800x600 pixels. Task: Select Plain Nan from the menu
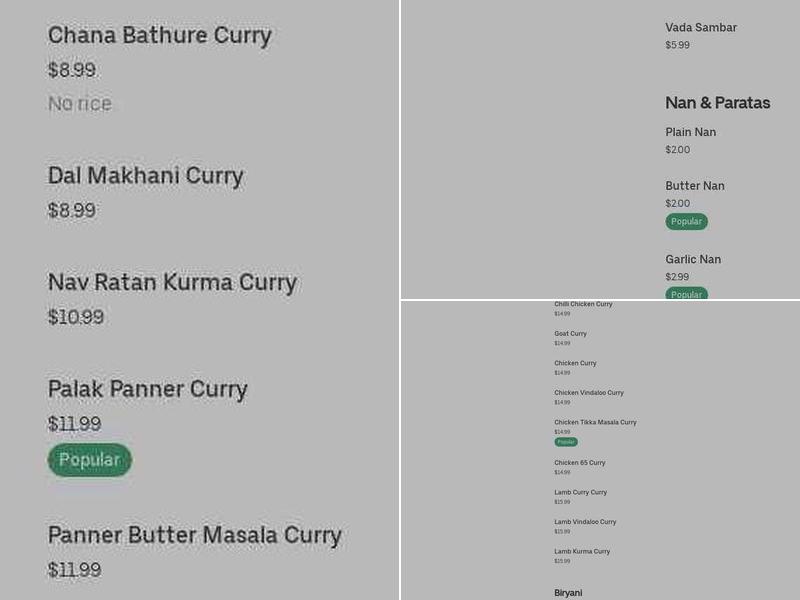click(690, 132)
